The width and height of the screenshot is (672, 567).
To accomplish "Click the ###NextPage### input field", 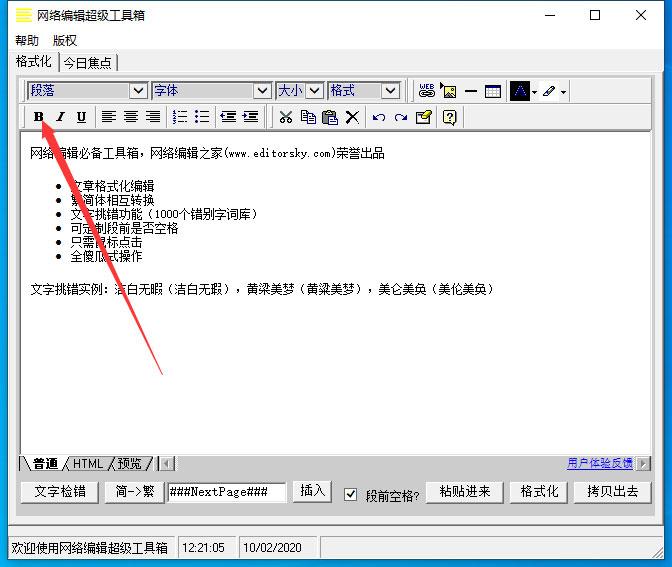I will 227,492.
